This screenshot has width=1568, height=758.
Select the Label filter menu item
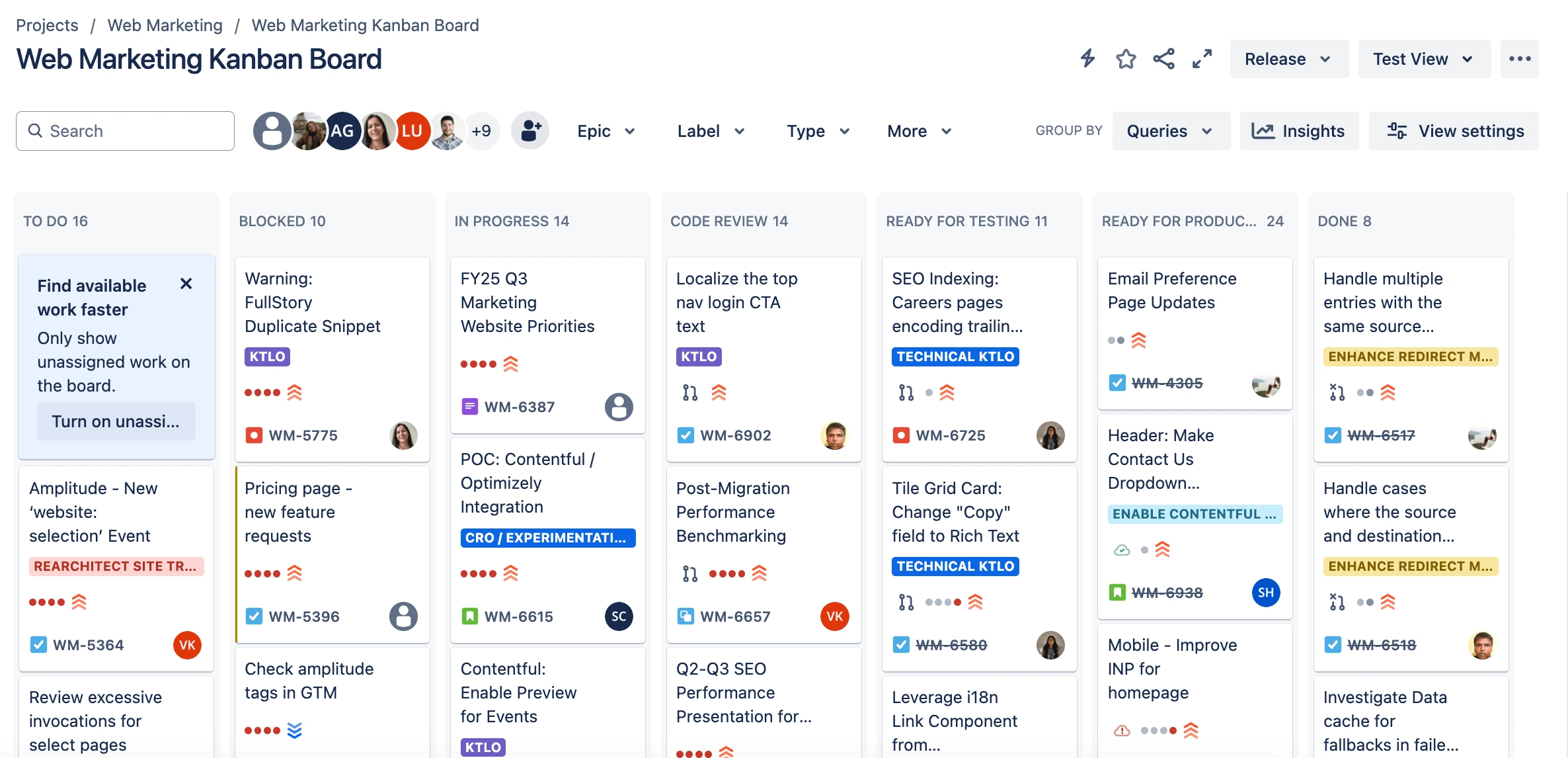point(710,130)
